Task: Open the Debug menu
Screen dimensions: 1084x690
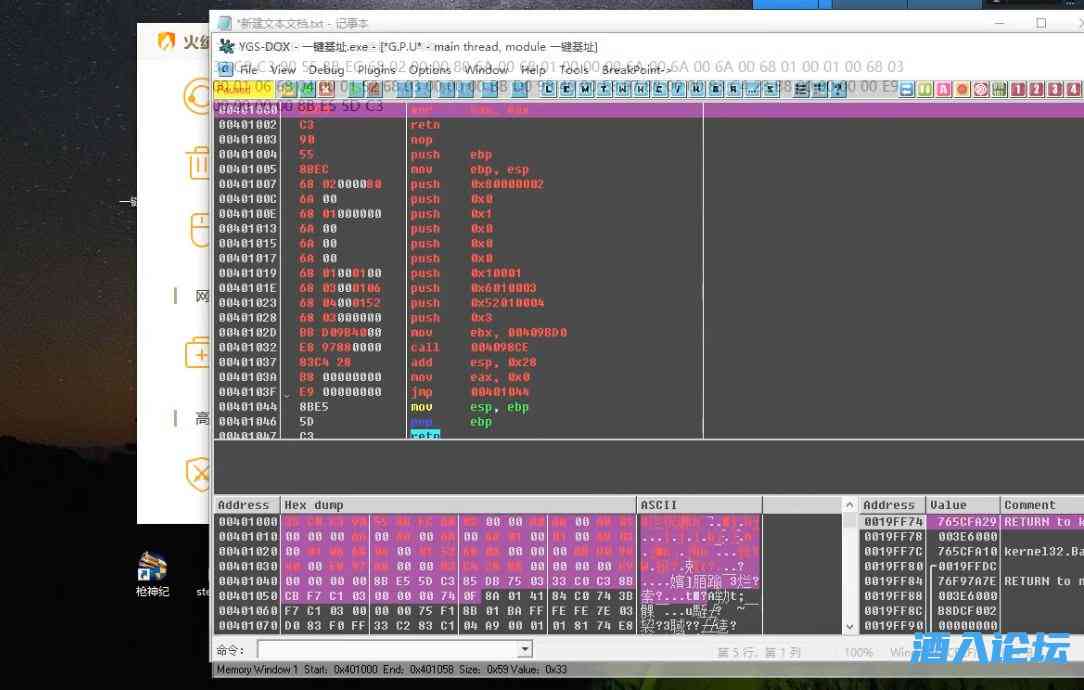Action: coord(326,70)
